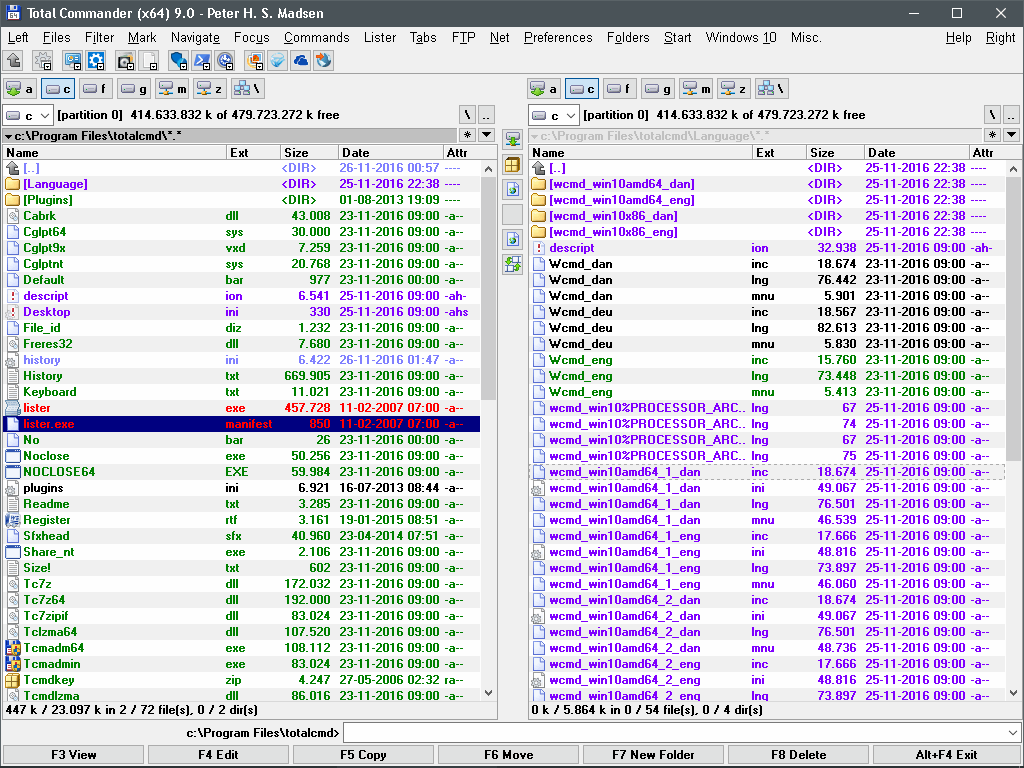The image size is (1024, 768).
Task: Open left panel favorites asterisk button
Action: (468, 135)
